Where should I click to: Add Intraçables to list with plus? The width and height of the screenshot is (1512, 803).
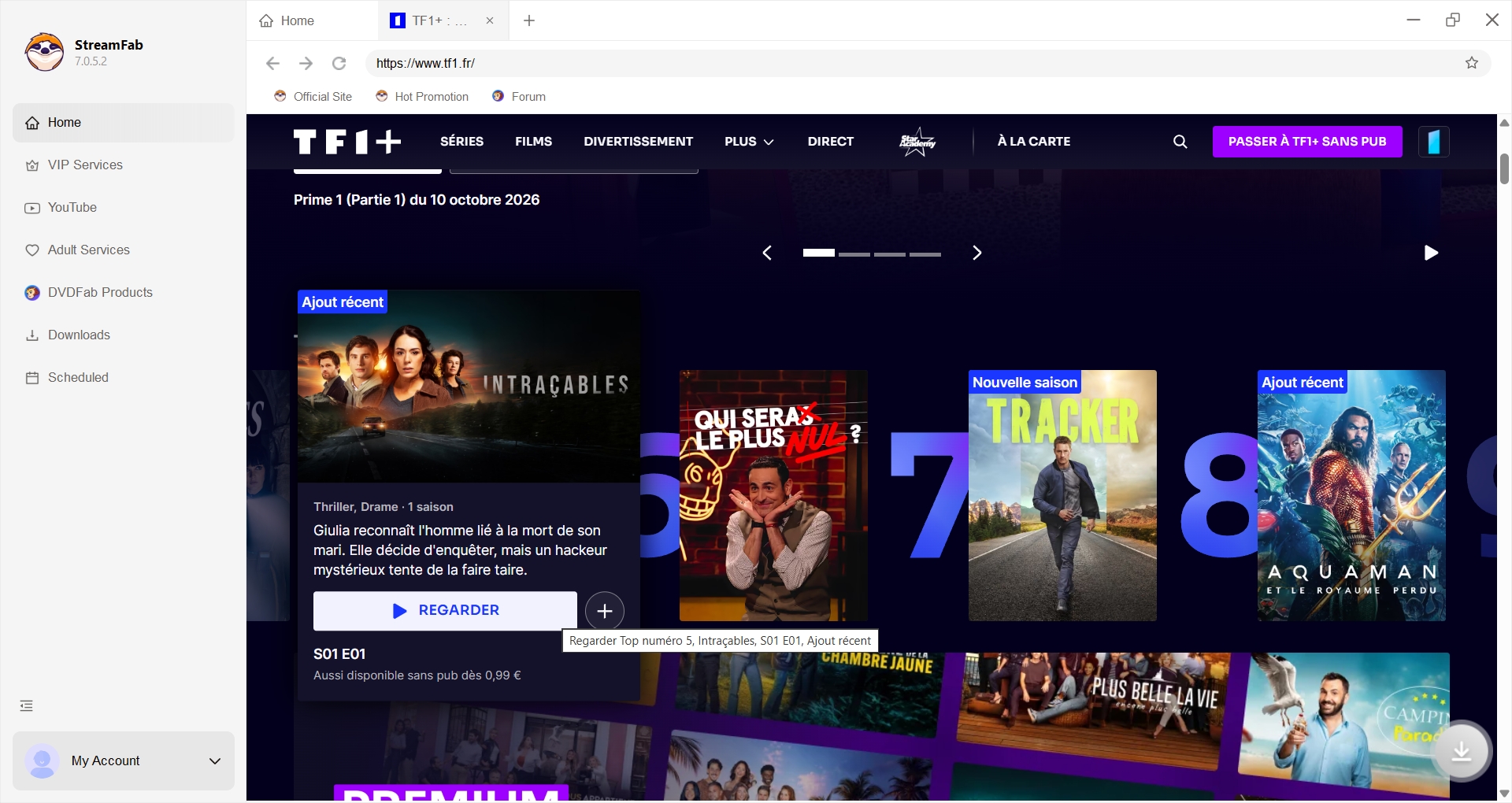tap(605, 611)
